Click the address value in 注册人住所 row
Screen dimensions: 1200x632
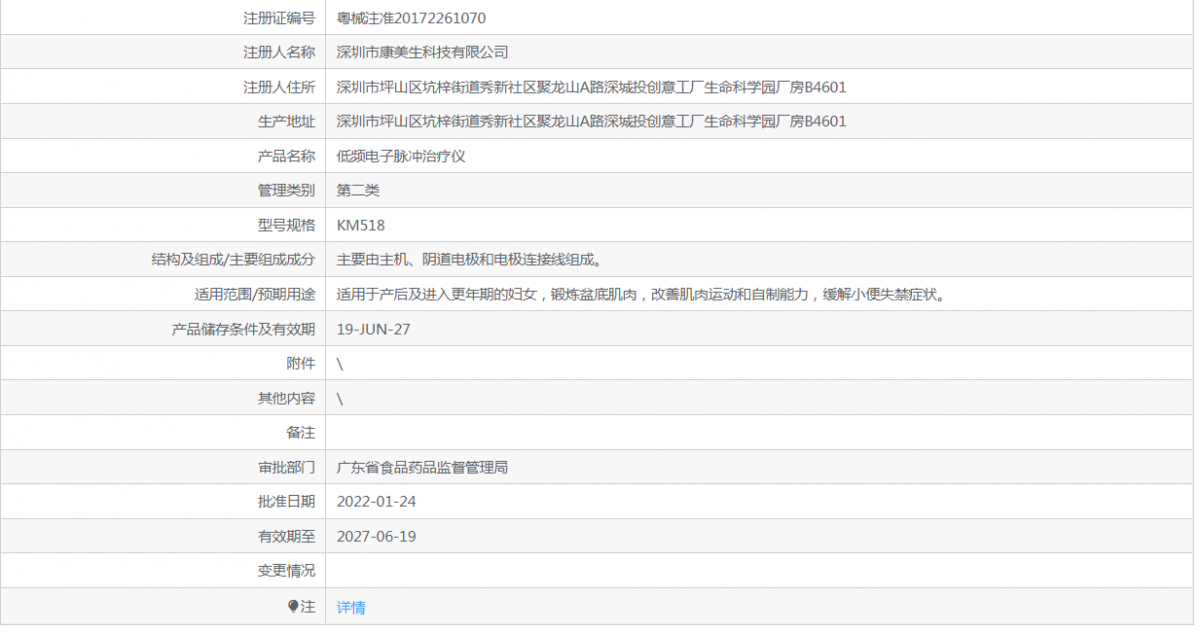click(x=592, y=87)
